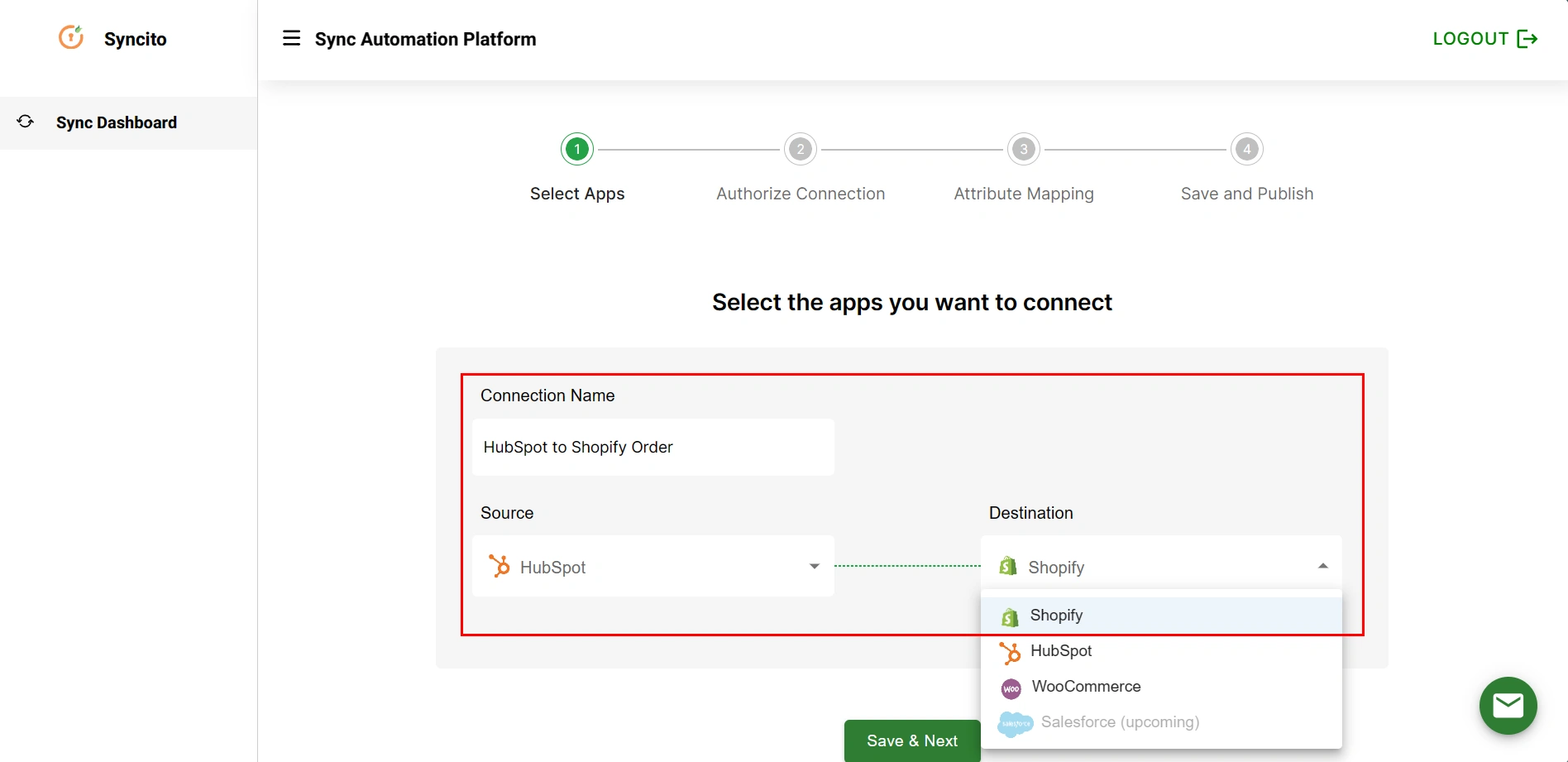The height and width of the screenshot is (762, 1568).
Task: Click the Attribute Mapping step circle
Action: [x=1023, y=149]
